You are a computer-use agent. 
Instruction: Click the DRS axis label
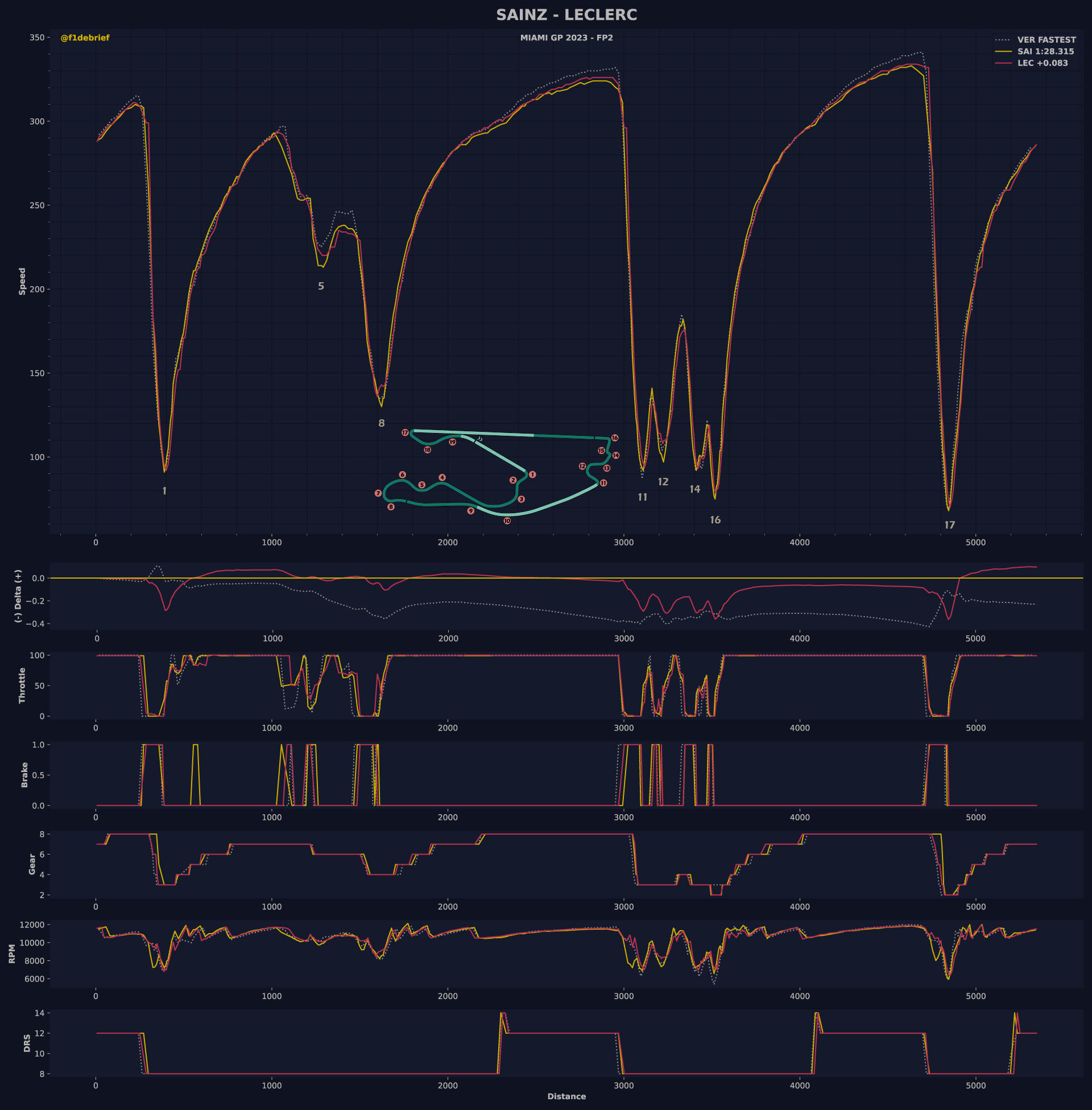27,1043
